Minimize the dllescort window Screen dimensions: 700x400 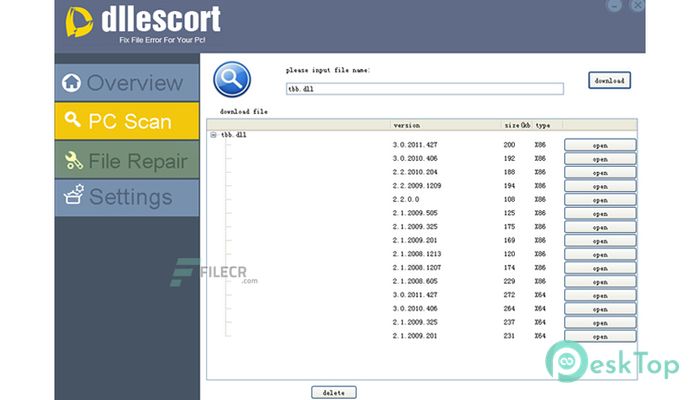point(614,5)
